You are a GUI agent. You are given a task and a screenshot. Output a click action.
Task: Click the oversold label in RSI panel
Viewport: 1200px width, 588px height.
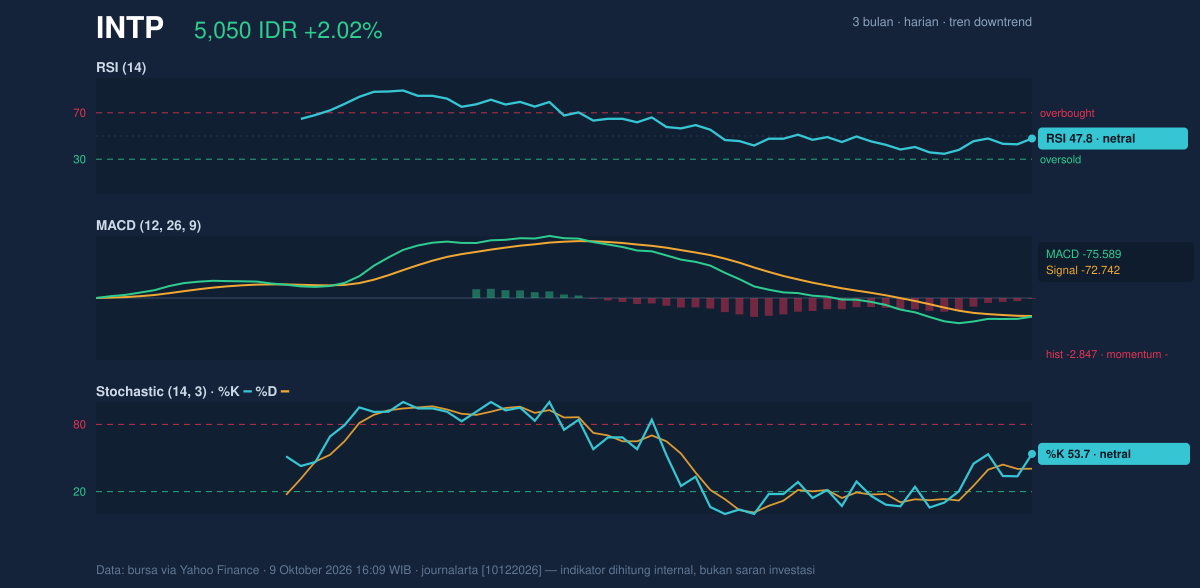(x=1060, y=160)
